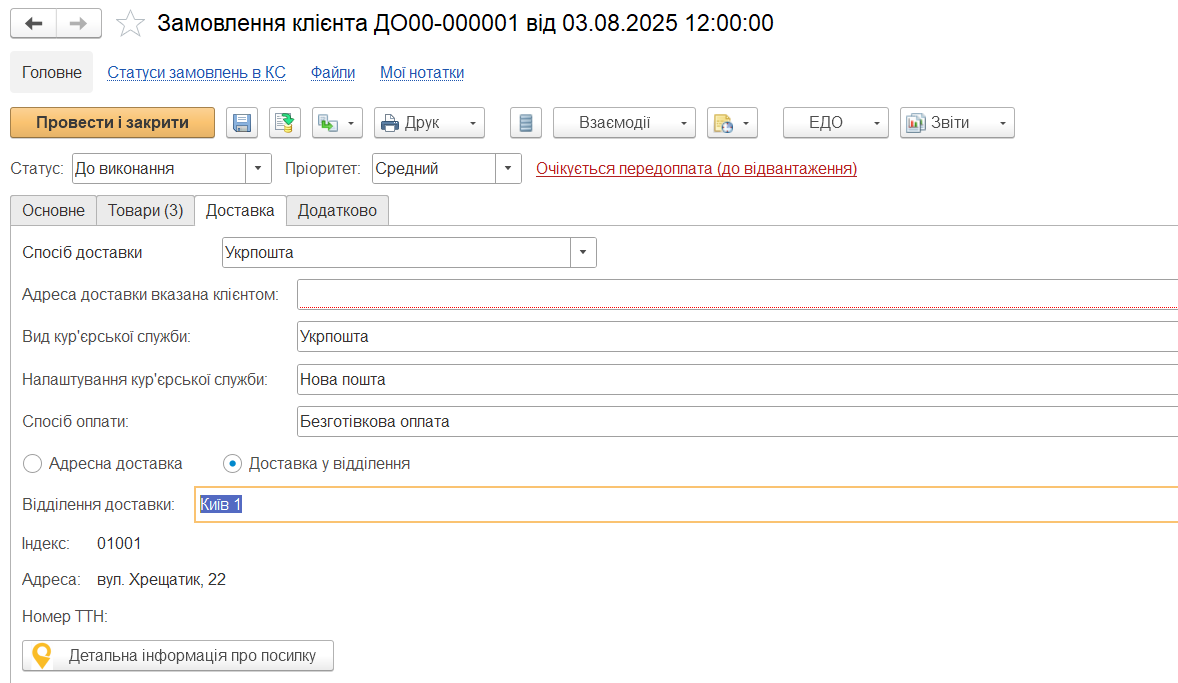1178x683 pixels.
Task: Open the document structure list icon
Action: 526,122
